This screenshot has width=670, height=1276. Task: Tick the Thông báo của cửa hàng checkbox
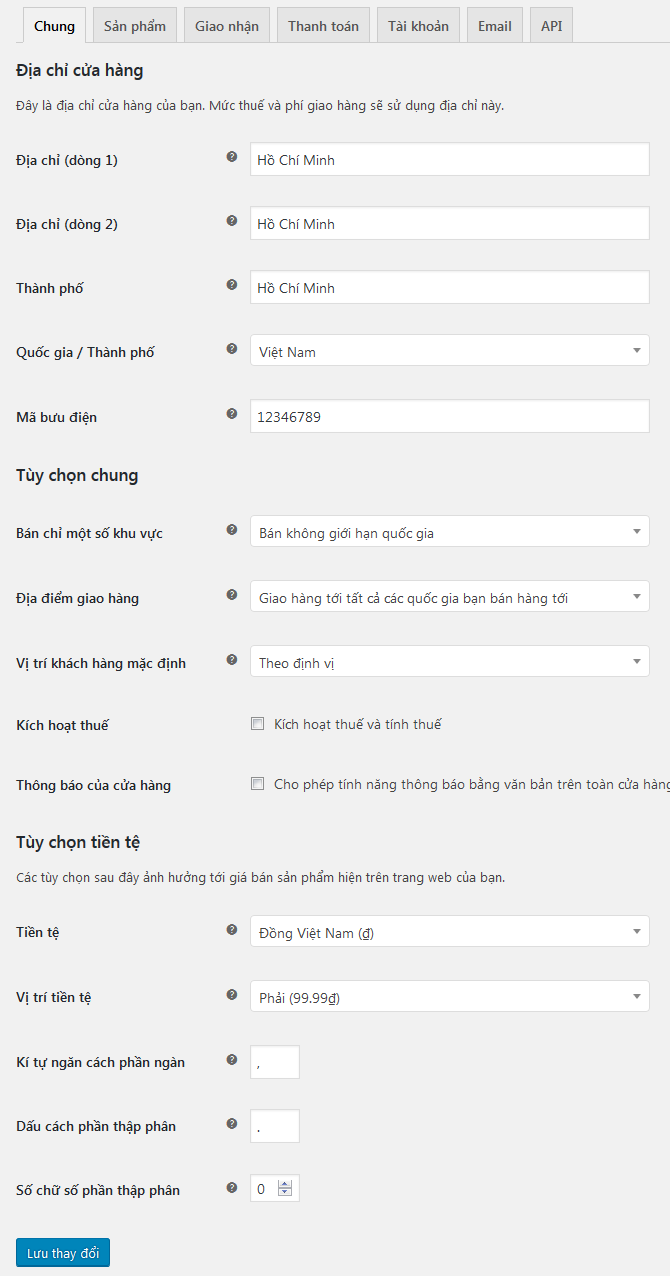tap(258, 784)
